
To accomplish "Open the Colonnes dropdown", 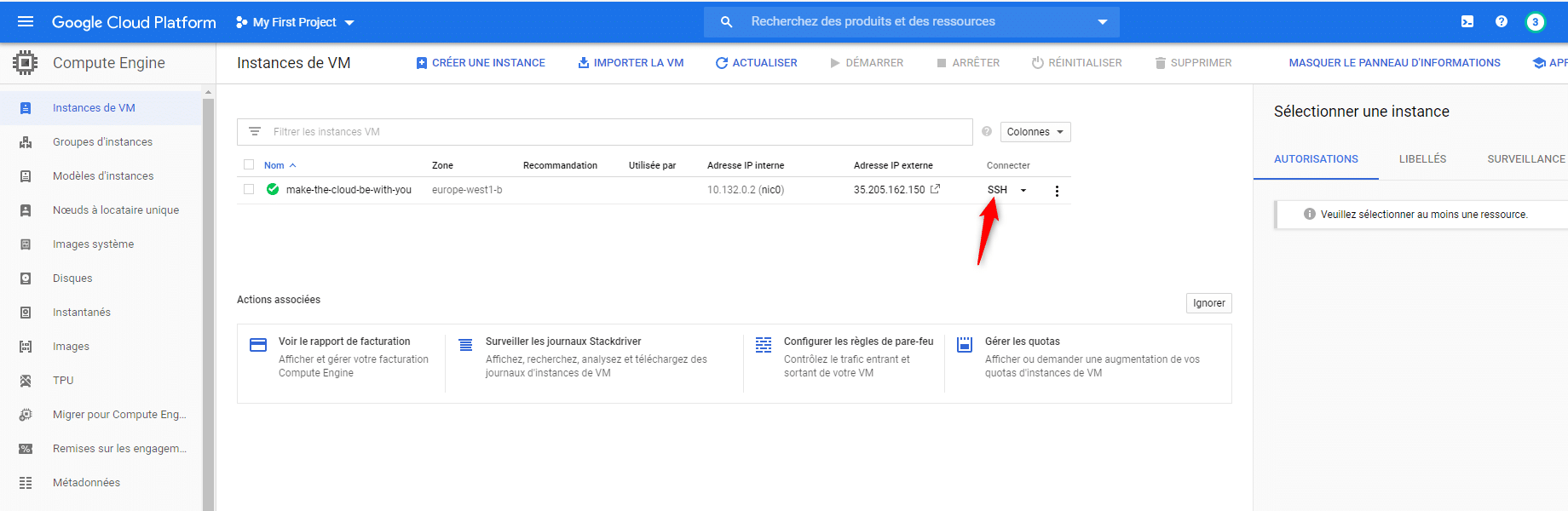I will 1035,132.
